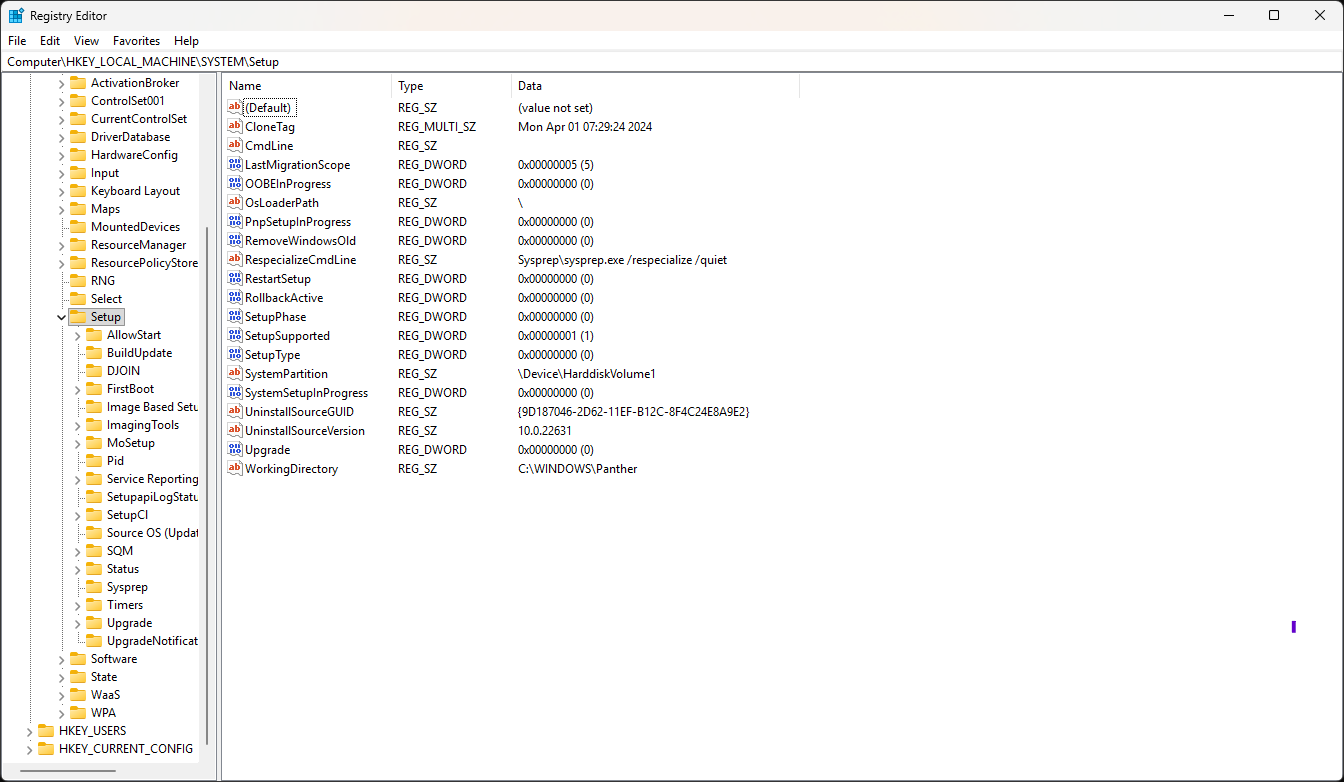The image size is (1344, 782).
Task: Click the DWORD icon beside LastMigrationScope
Action: [235, 165]
